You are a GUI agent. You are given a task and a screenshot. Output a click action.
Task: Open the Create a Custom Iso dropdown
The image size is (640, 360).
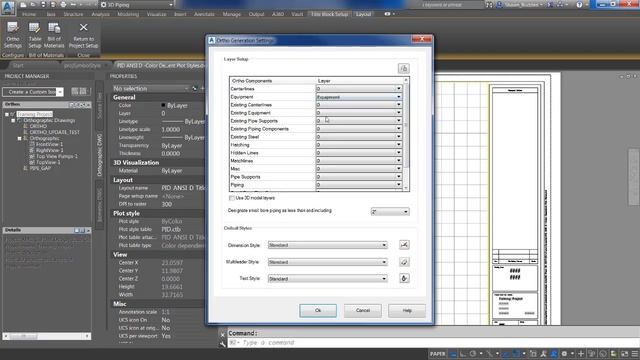click(x=33, y=92)
